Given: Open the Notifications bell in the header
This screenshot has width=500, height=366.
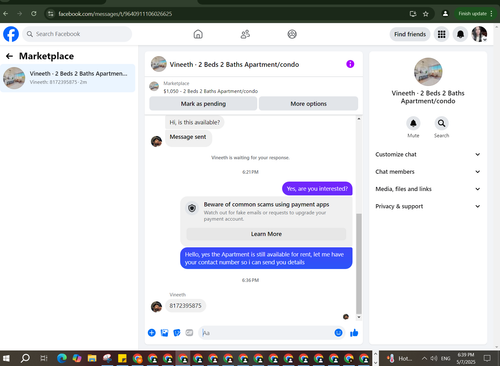Looking at the screenshot, I should [460, 34].
